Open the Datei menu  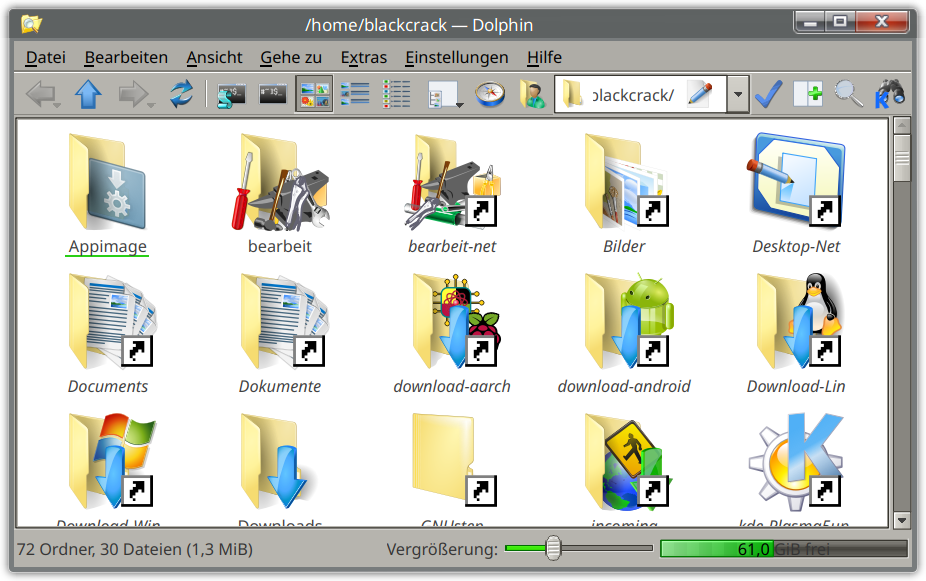point(45,57)
